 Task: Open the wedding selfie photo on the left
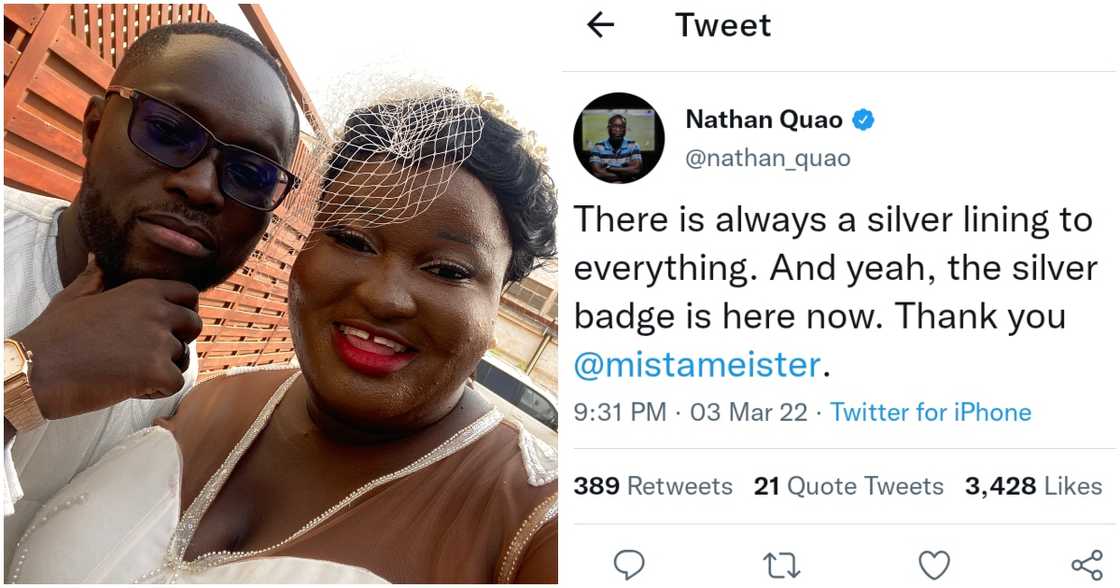coord(280,294)
